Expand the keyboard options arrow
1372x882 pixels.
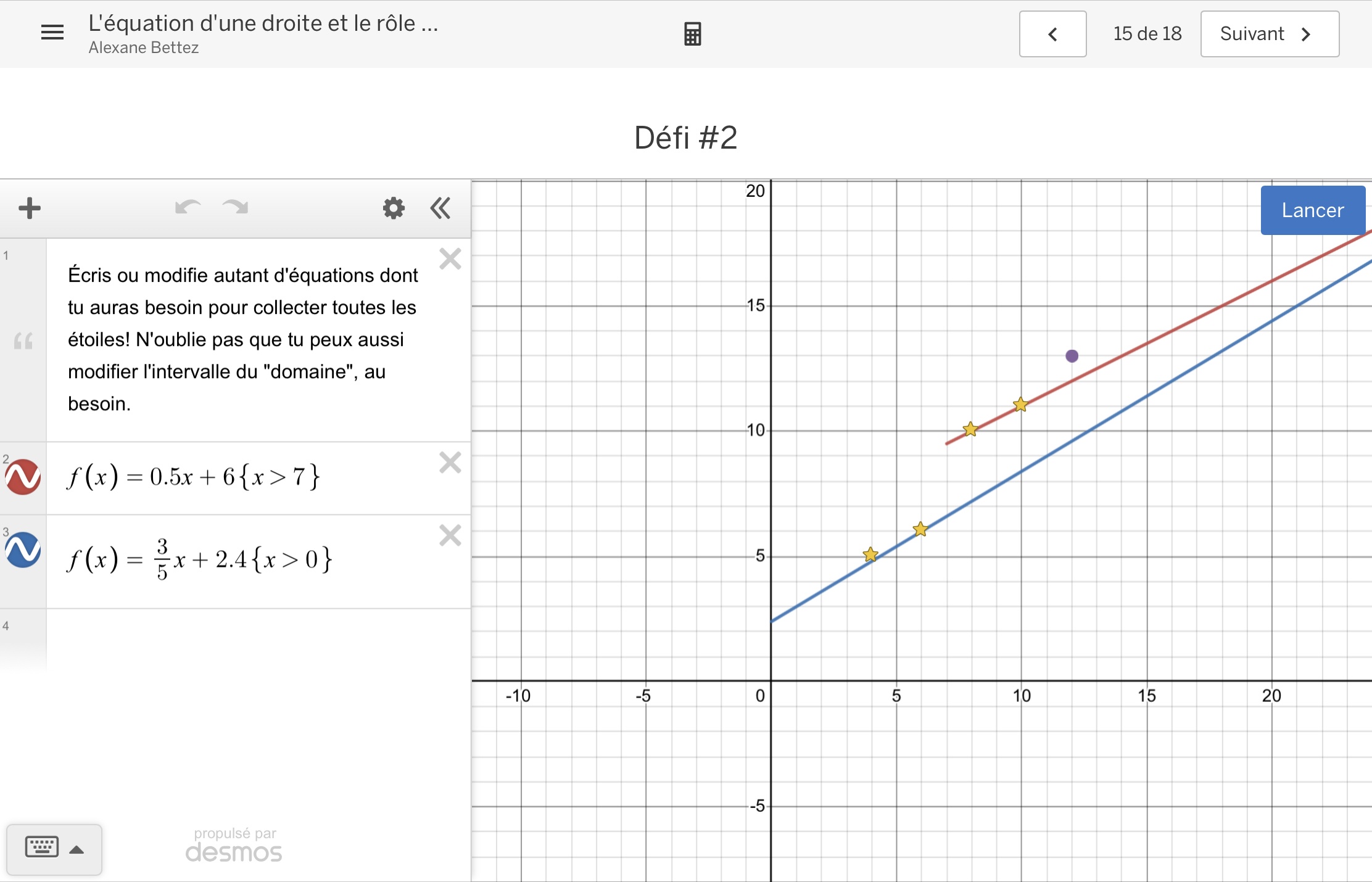pyautogui.click(x=77, y=850)
